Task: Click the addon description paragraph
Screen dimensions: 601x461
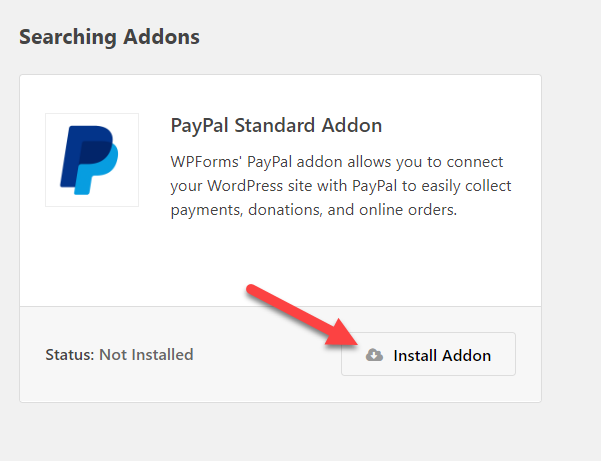Action: click(341, 186)
